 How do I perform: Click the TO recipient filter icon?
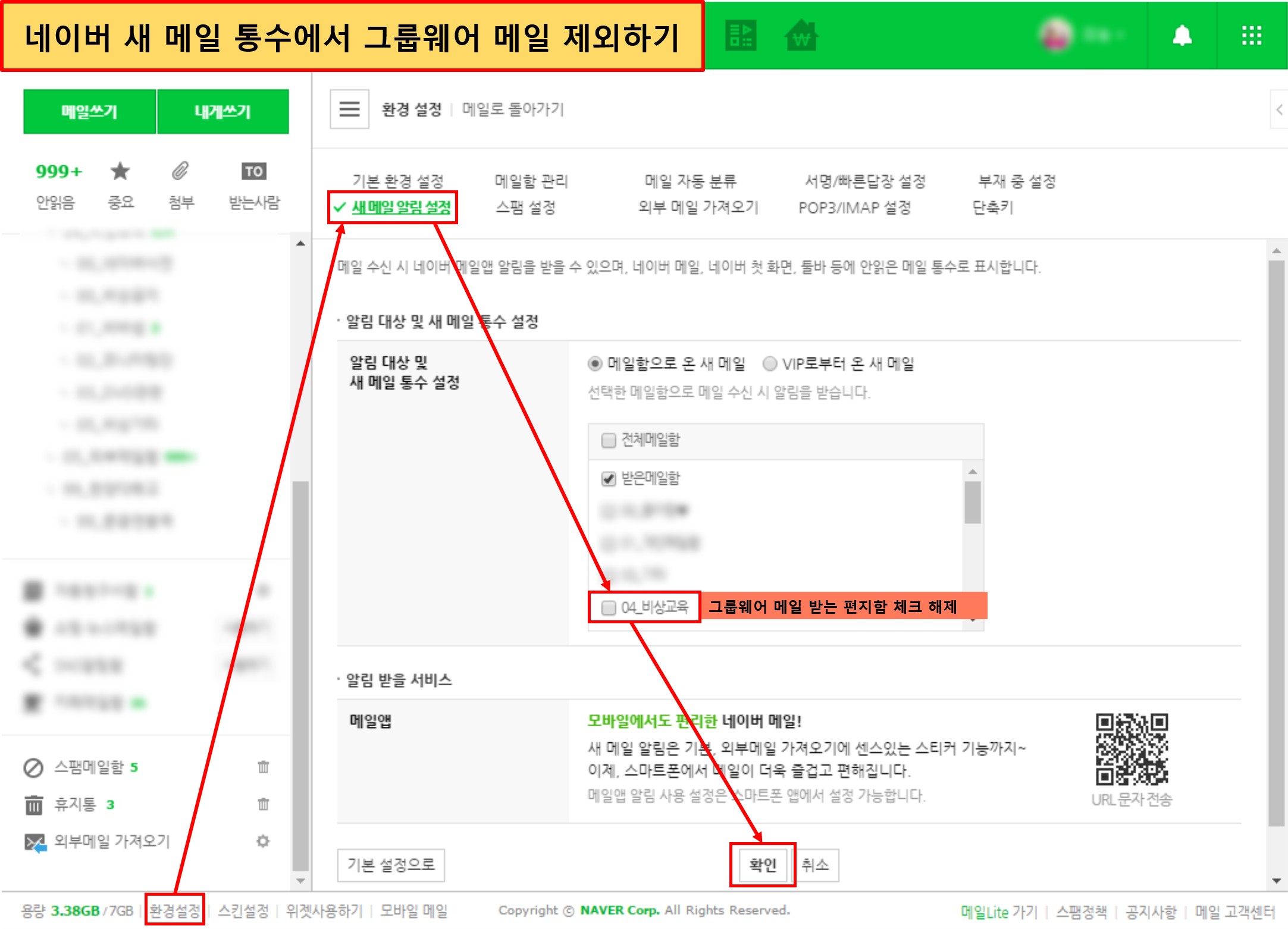253,171
